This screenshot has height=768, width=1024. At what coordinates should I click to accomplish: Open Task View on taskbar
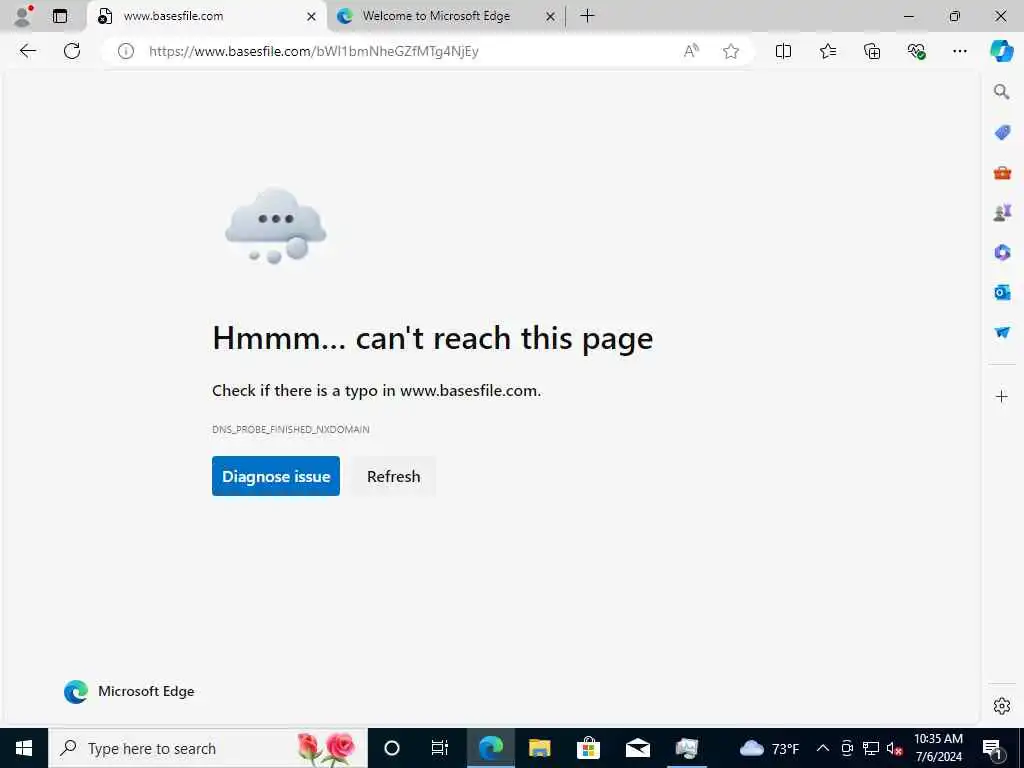pyautogui.click(x=440, y=748)
